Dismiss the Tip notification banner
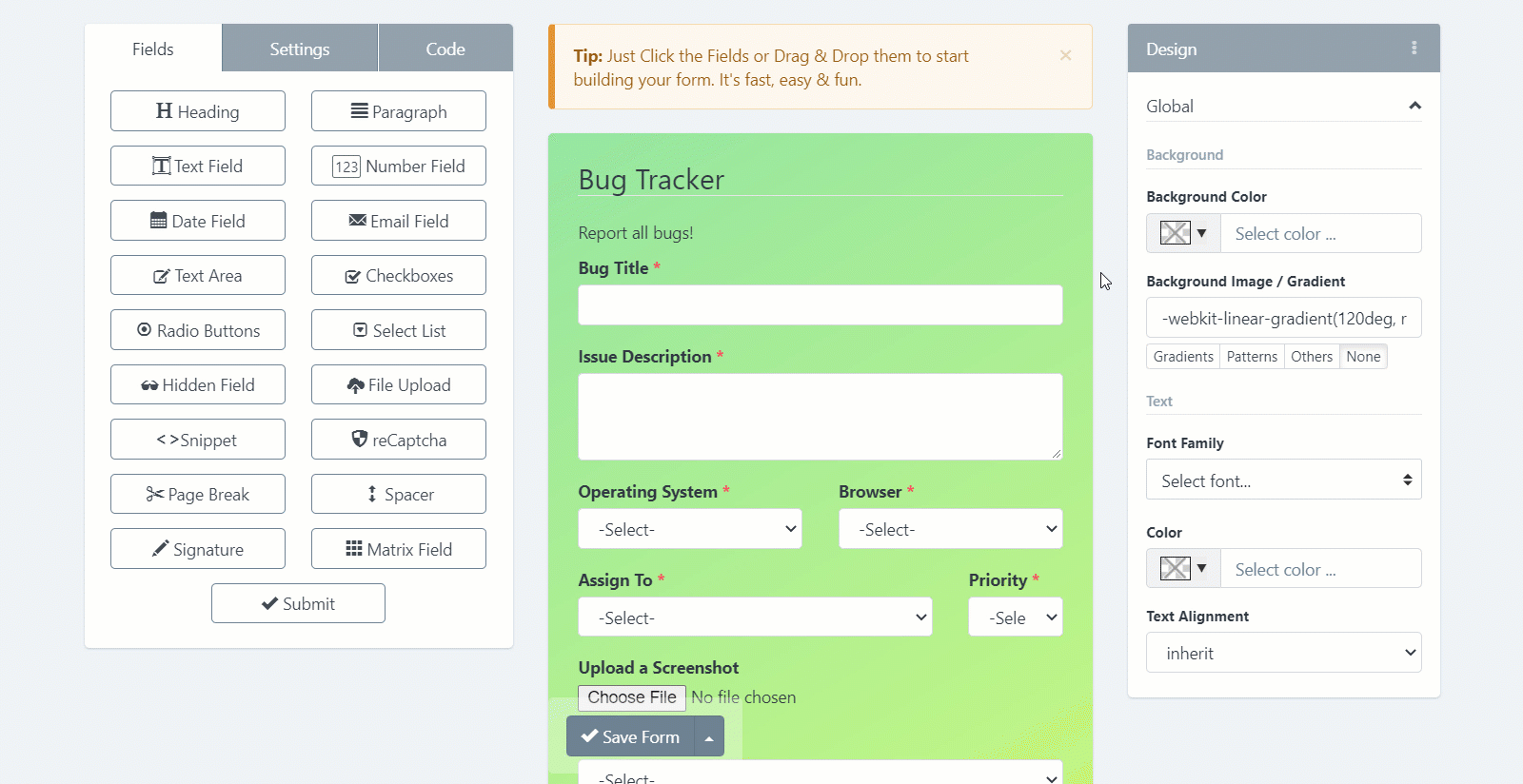This screenshot has width=1523, height=784. point(1065,55)
